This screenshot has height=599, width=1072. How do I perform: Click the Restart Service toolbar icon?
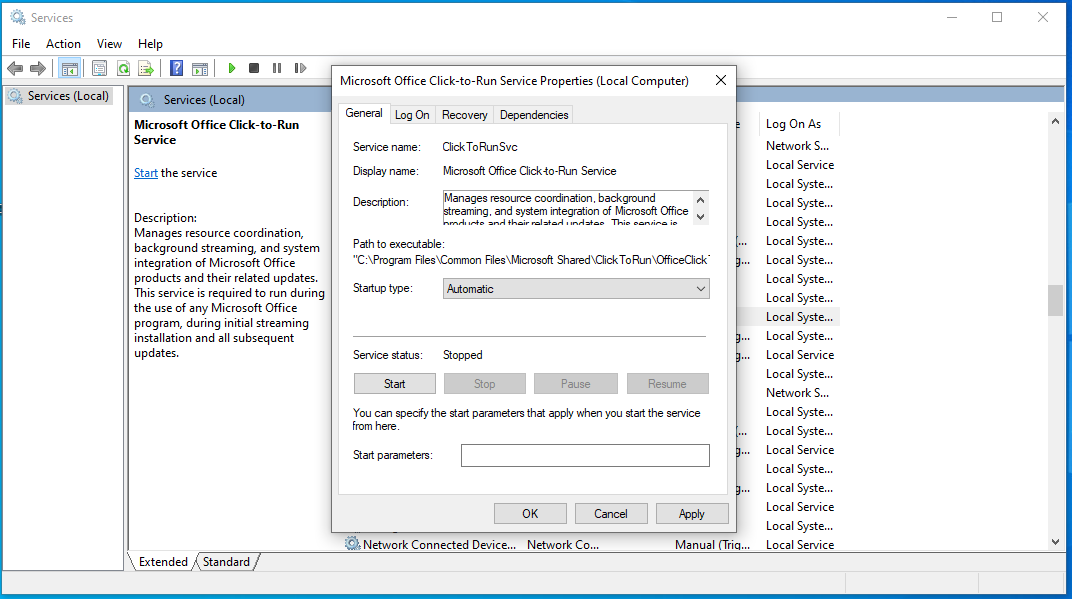300,68
